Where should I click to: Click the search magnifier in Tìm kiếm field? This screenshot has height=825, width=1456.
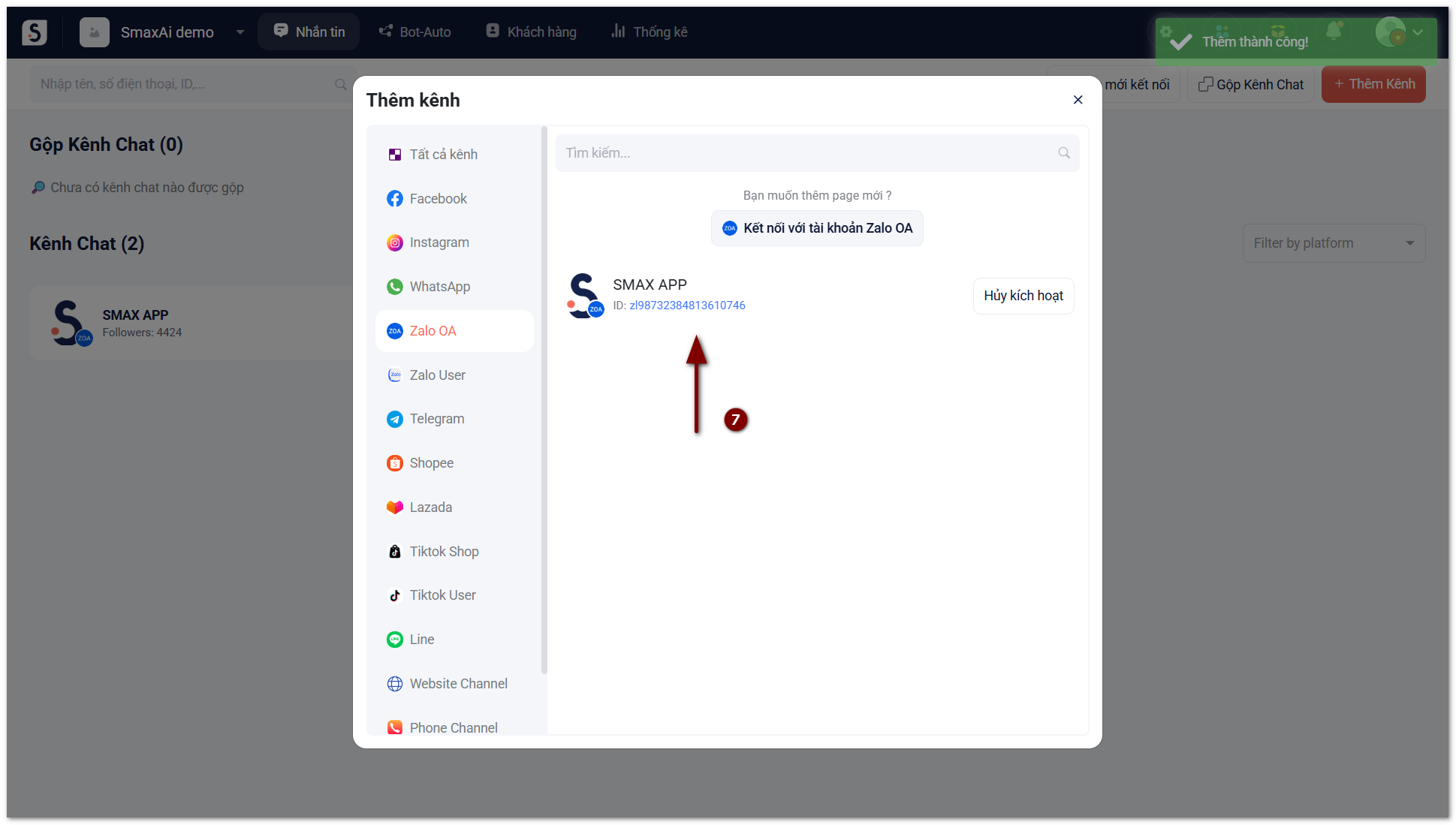tap(1063, 153)
